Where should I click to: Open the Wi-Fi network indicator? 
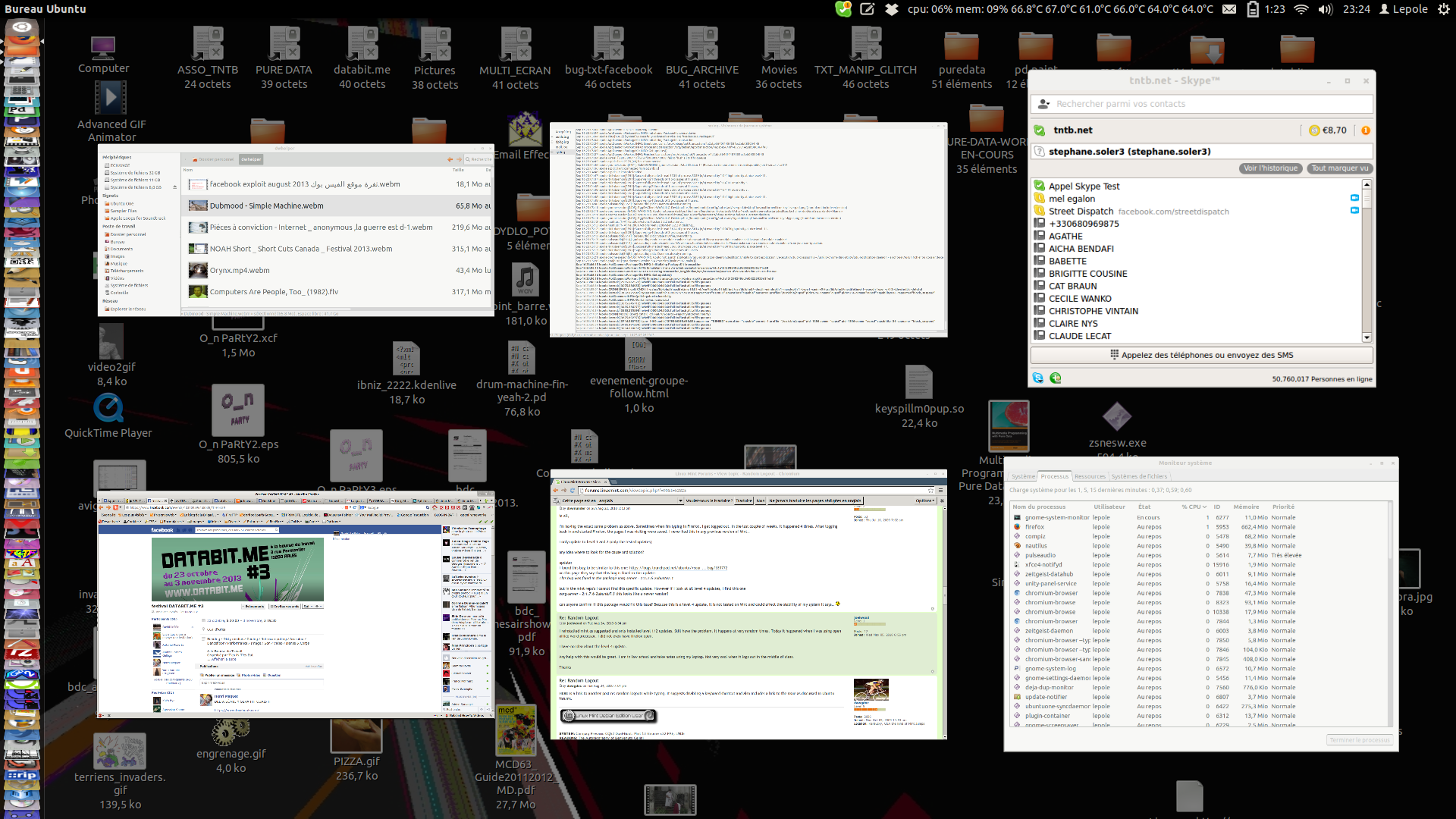coord(1301,9)
